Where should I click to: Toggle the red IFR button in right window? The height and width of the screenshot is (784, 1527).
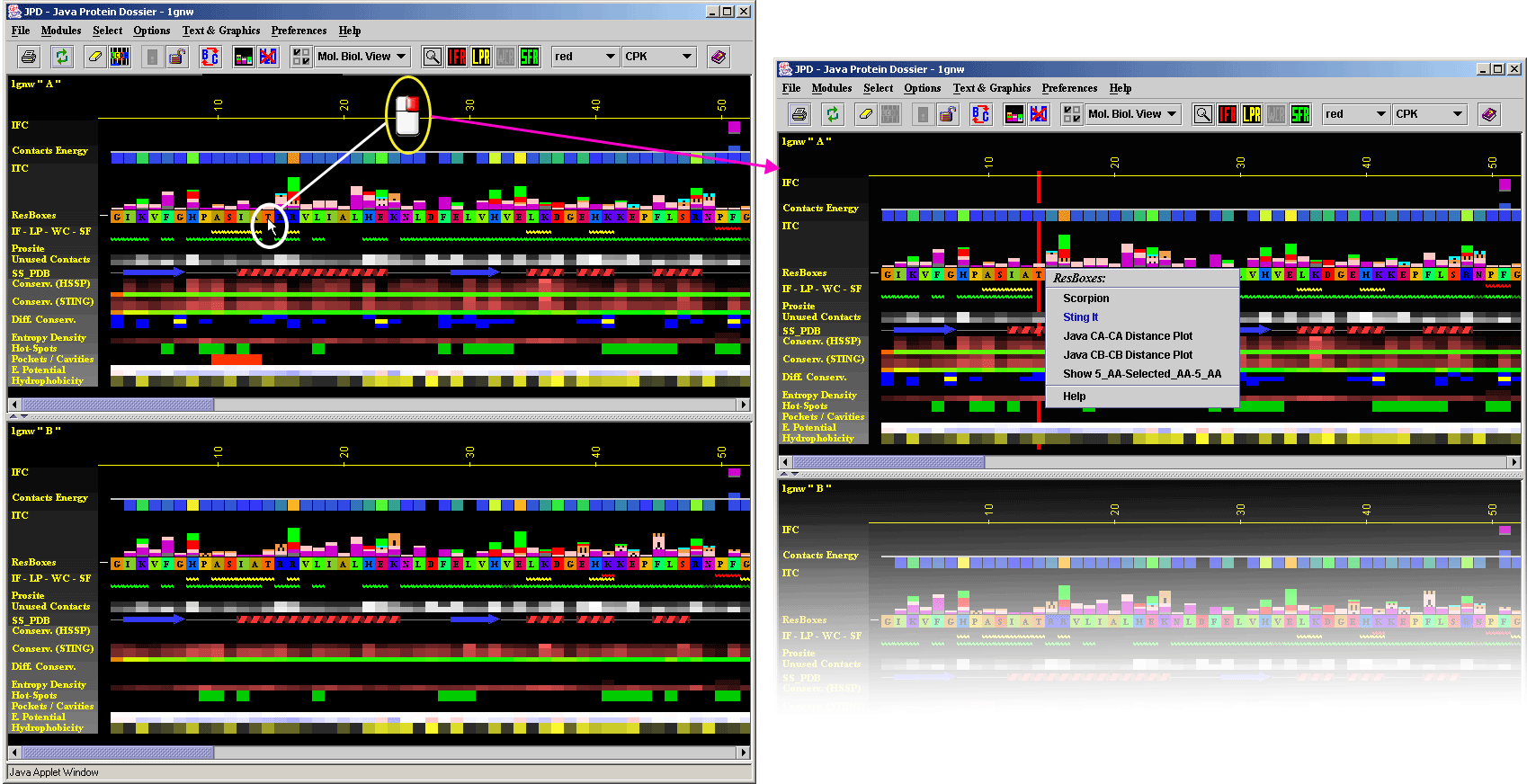pos(1228,114)
